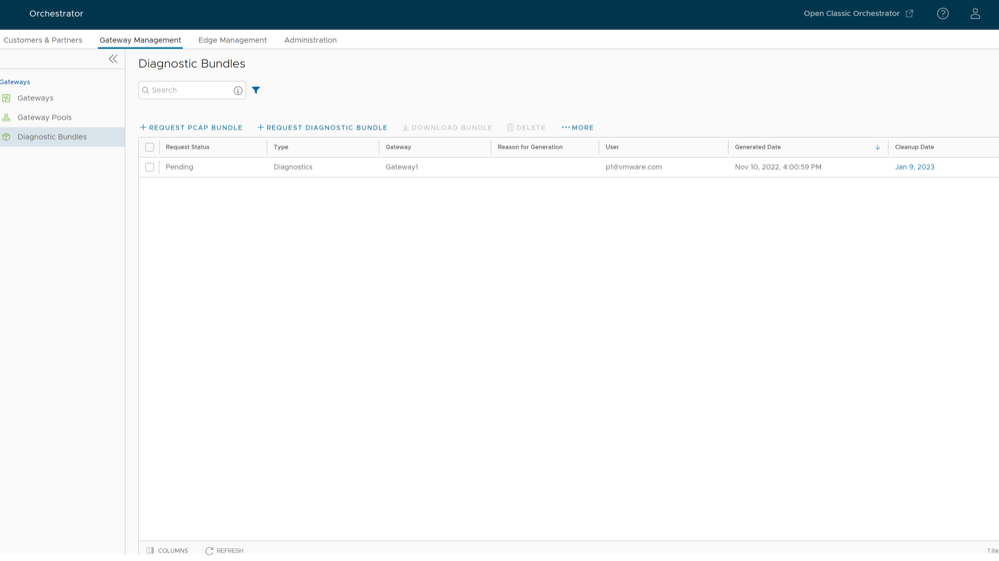Click the filter funnel icon
The height and width of the screenshot is (561, 999).
pyautogui.click(x=256, y=90)
